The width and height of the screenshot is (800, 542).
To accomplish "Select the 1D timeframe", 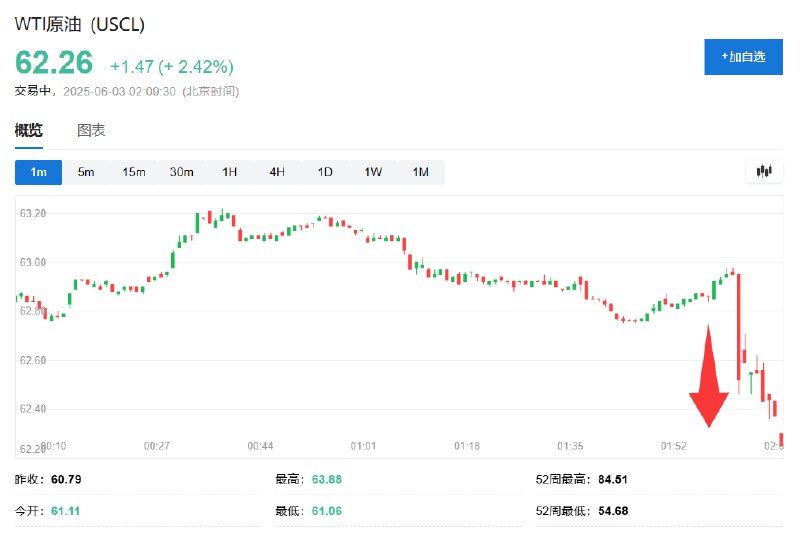I will 325,172.
